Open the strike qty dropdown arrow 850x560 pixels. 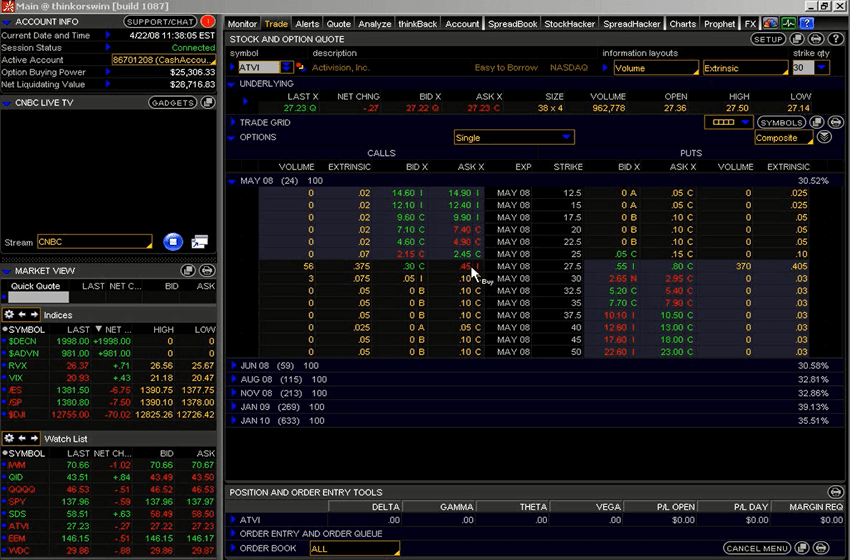click(822, 68)
